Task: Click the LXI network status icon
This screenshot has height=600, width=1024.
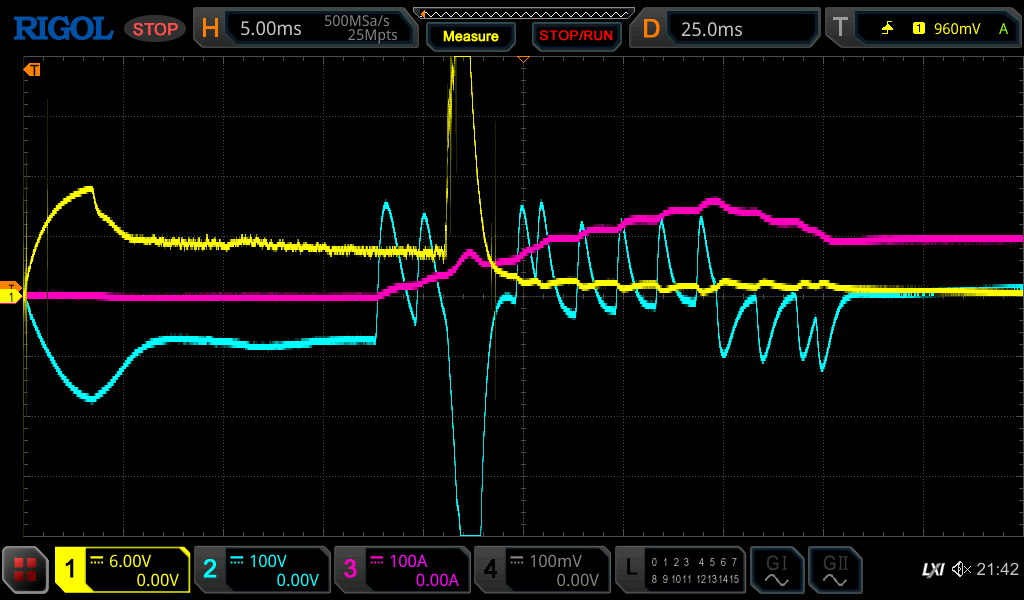Action: (932, 570)
